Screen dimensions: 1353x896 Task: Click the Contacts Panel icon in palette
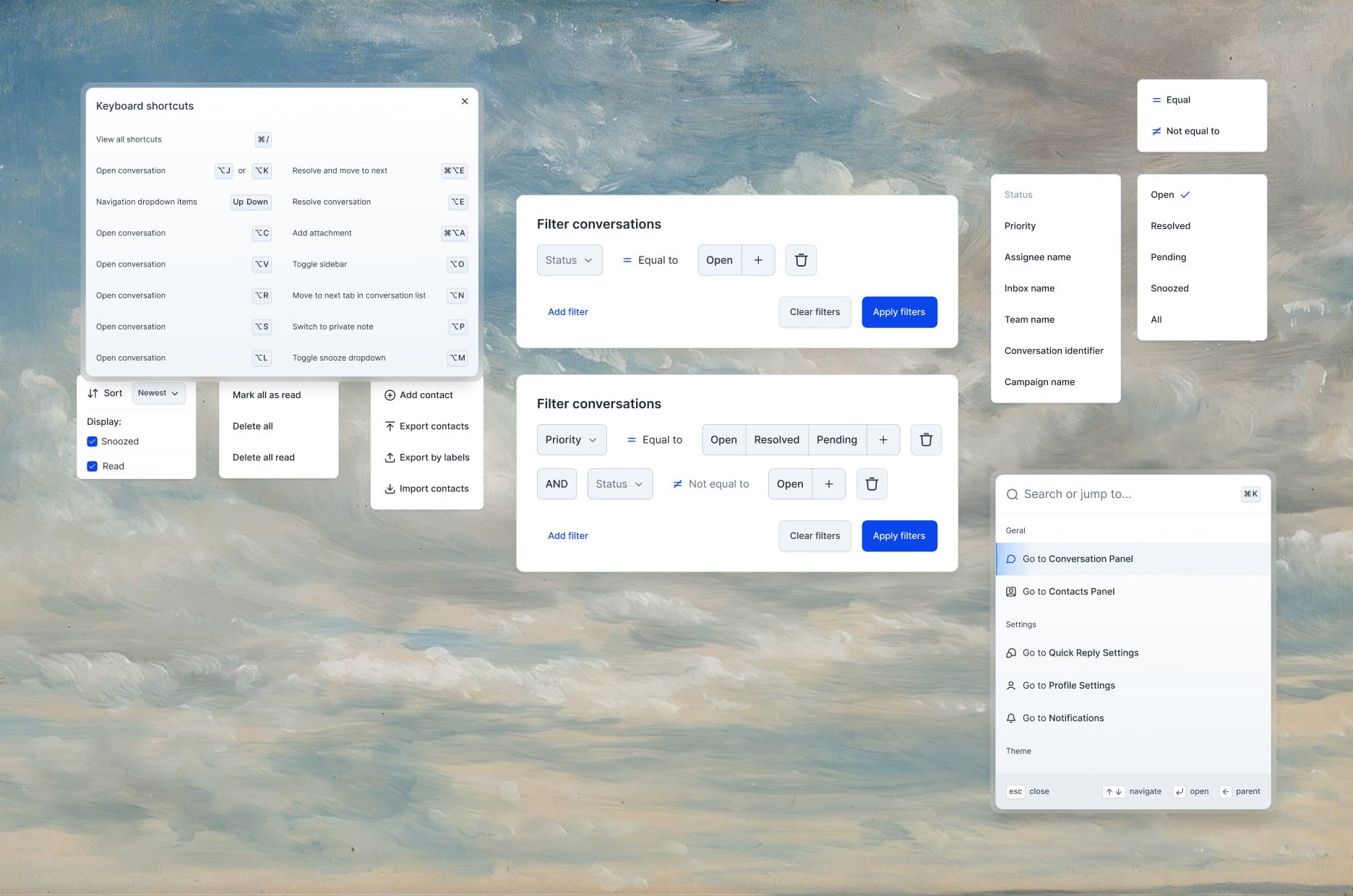(1011, 592)
